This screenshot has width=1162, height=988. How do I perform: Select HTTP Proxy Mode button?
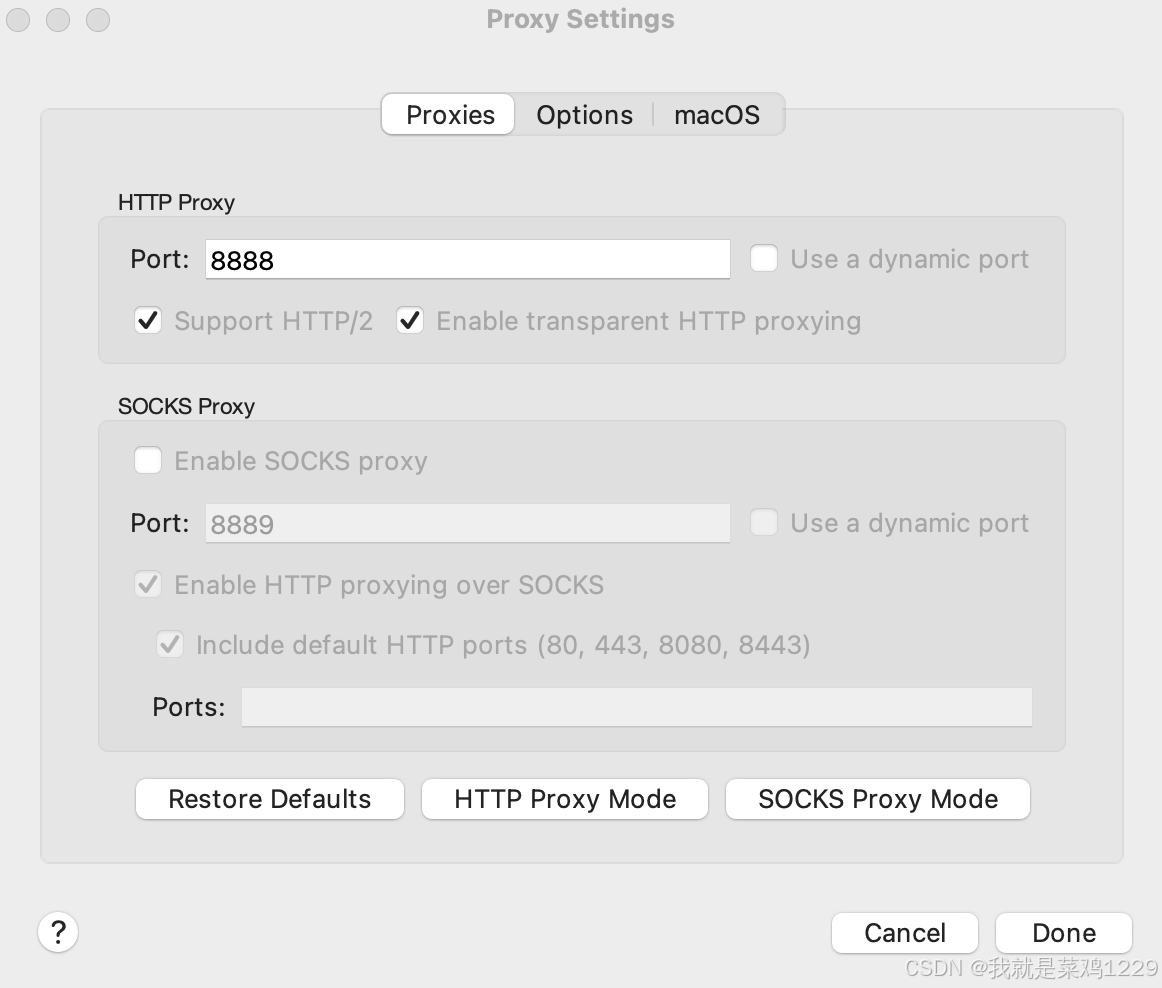[565, 799]
